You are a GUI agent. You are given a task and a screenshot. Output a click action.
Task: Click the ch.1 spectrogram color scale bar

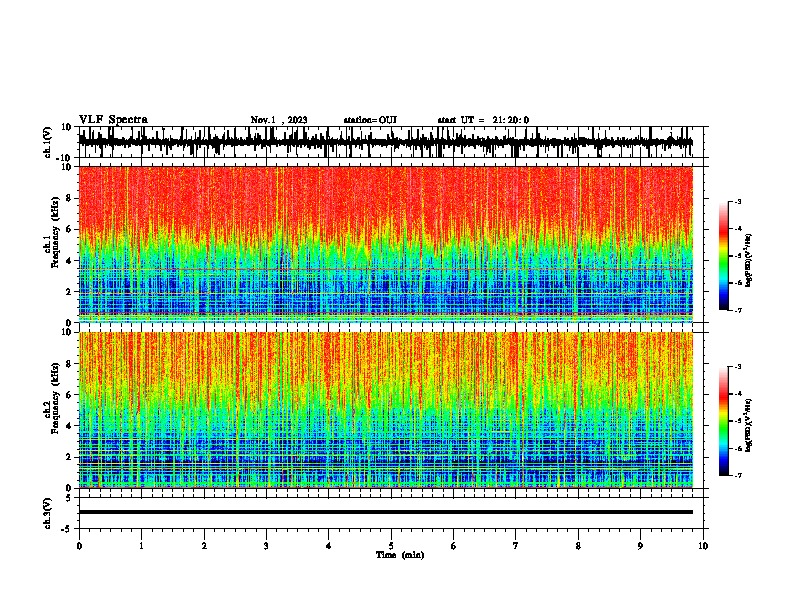click(x=723, y=256)
